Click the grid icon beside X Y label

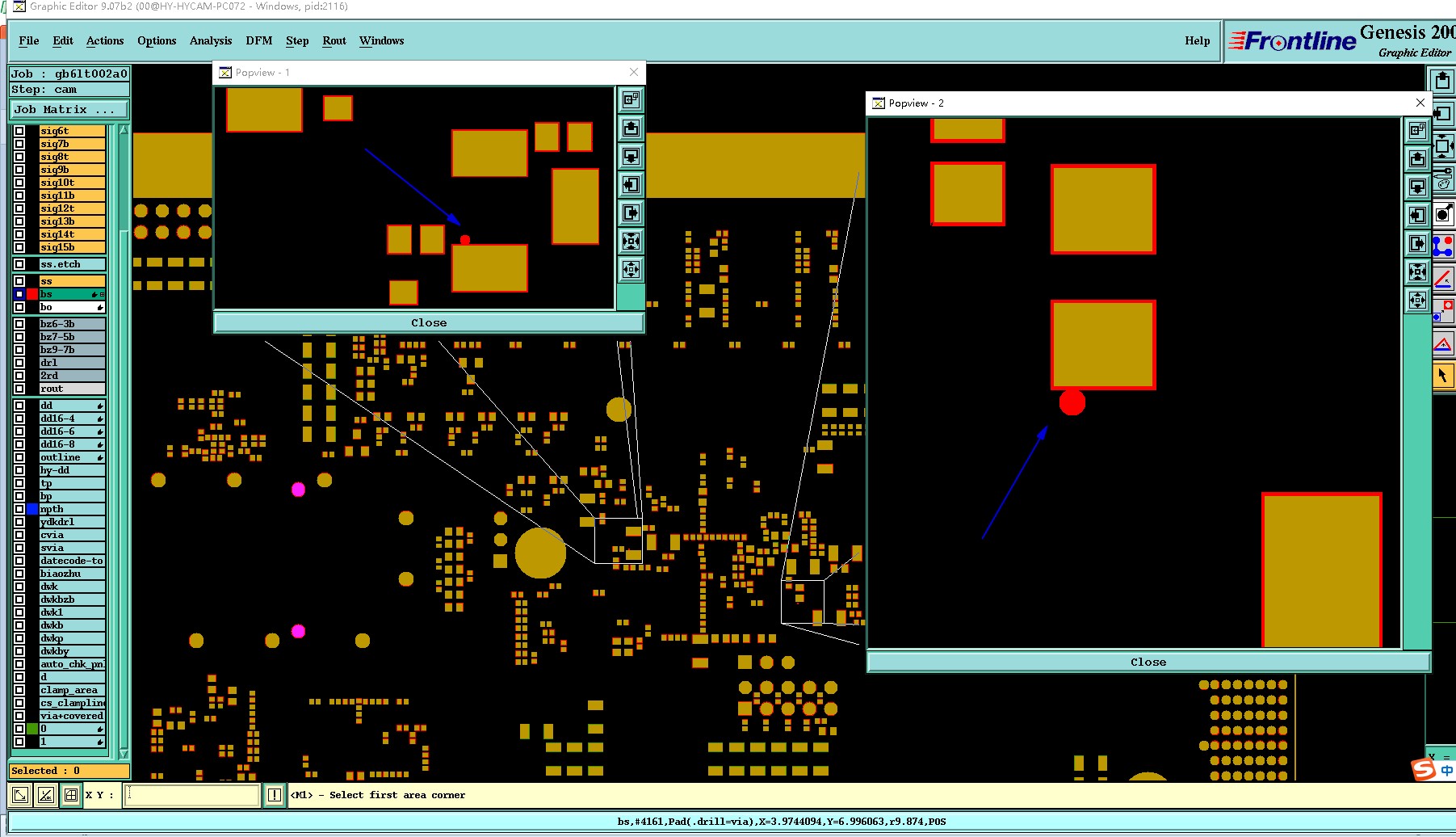pyautogui.click(x=71, y=795)
